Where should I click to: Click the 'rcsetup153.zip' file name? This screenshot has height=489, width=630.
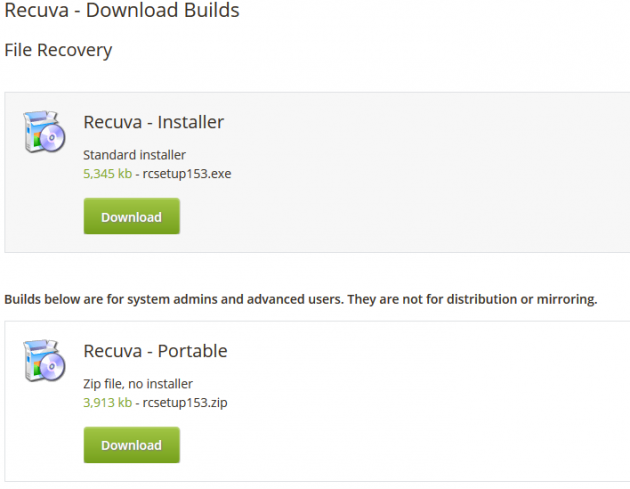click(x=185, y=402)
